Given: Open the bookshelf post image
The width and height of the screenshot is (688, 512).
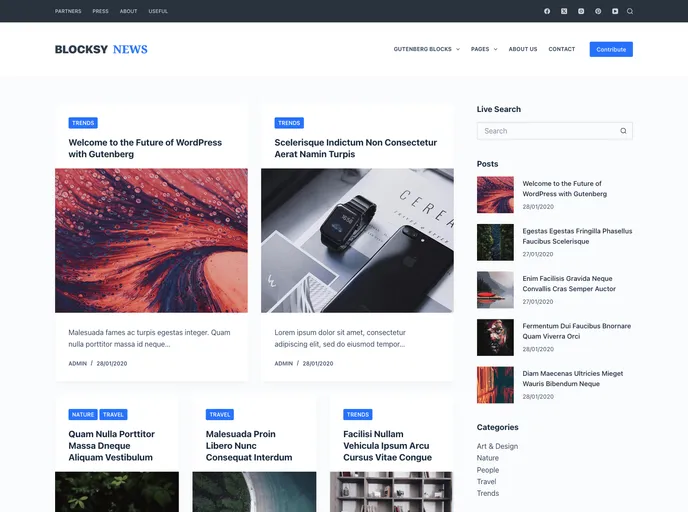Looking at the screenshot, I should (x=391, y=492).
